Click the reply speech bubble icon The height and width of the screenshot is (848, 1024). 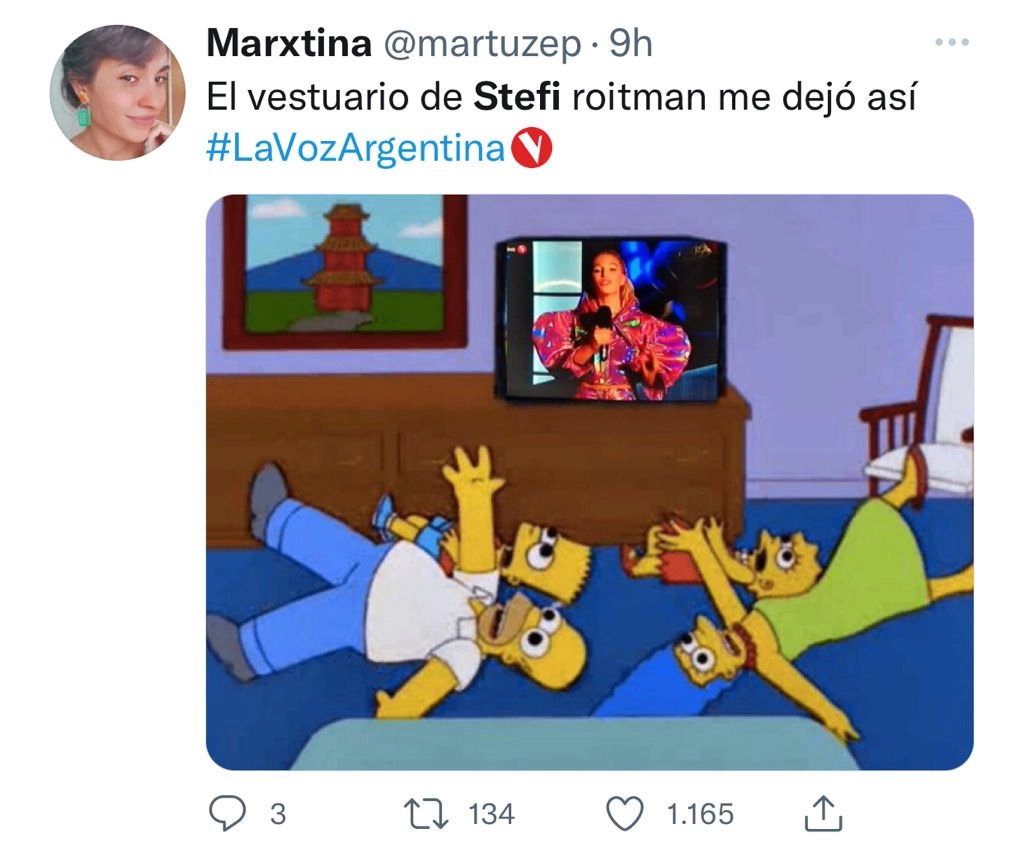pos(227,813)
